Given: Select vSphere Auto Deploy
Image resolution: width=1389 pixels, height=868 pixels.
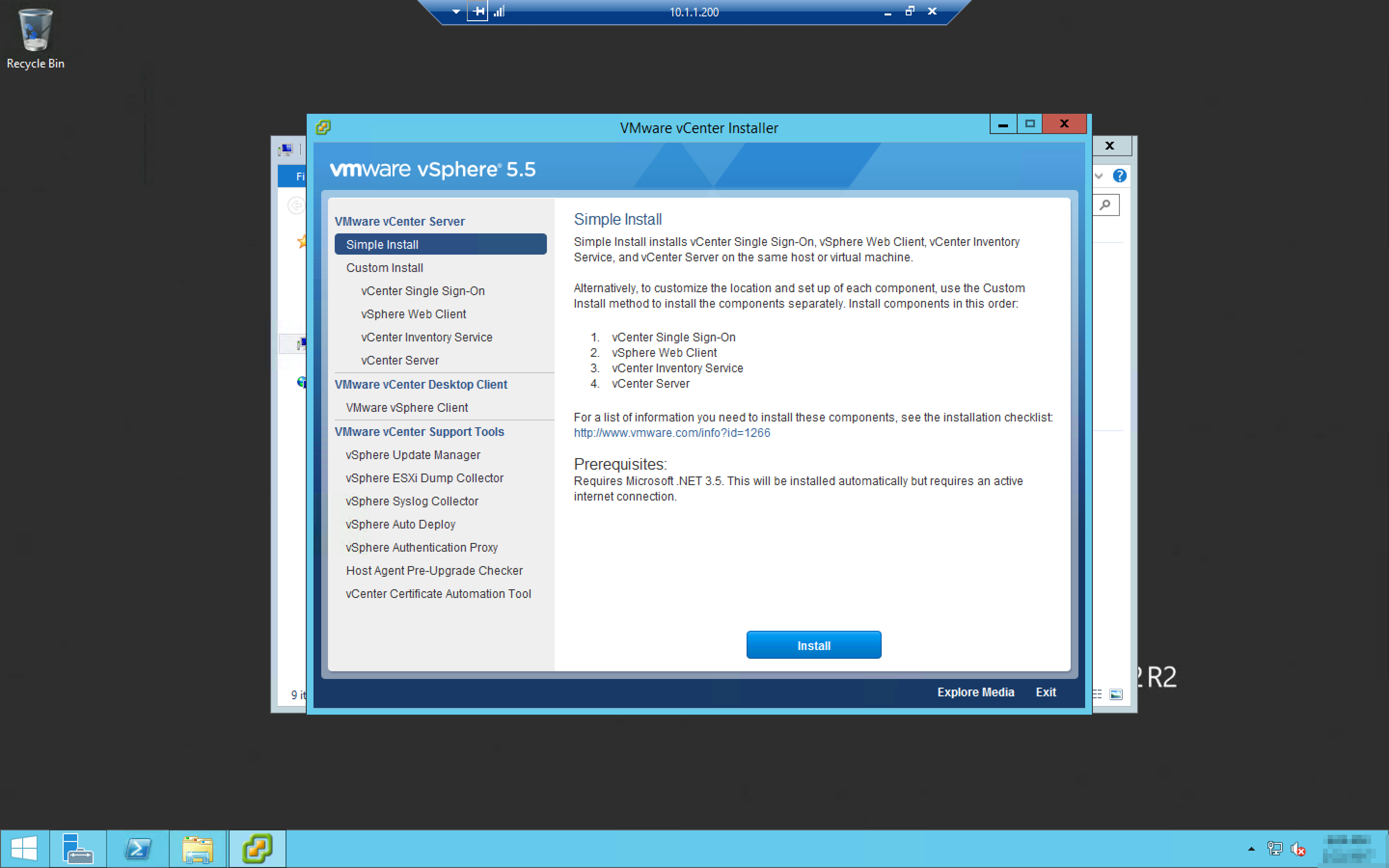Looking at the screenshot, I should pos(400,524).
